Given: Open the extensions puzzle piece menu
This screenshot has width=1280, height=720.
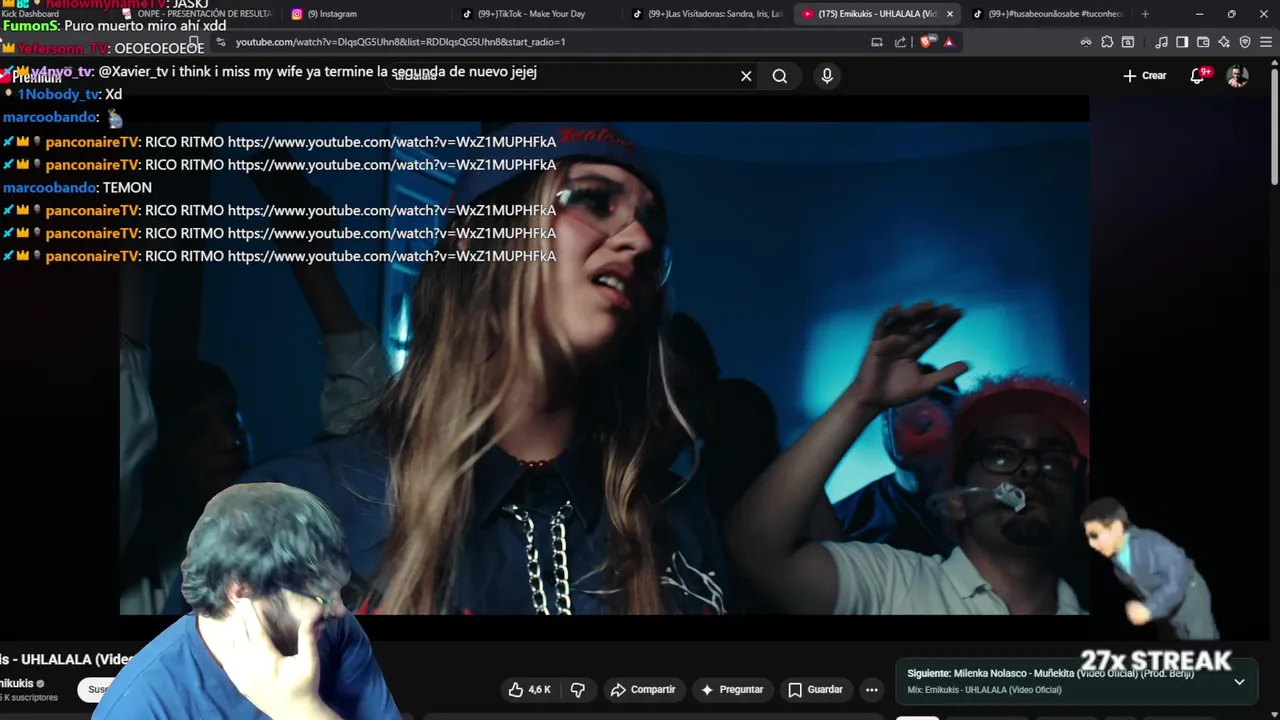Looking at the screenshot, I should [x=1107, y=42].
